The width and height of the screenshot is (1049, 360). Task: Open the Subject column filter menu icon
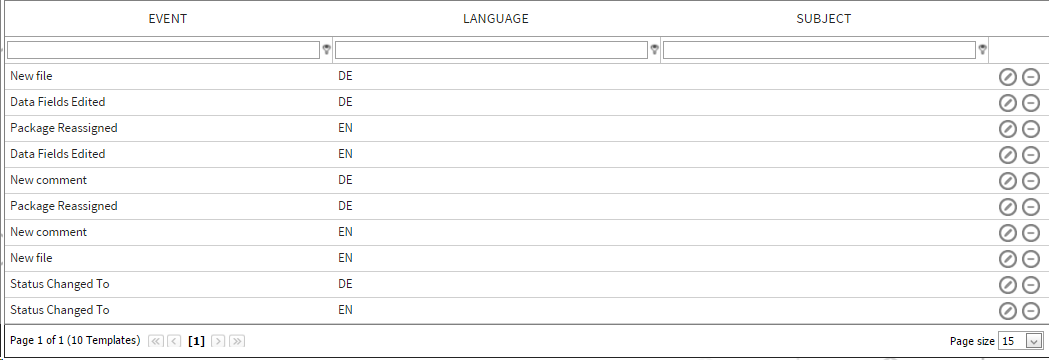[x=982, y=50]
